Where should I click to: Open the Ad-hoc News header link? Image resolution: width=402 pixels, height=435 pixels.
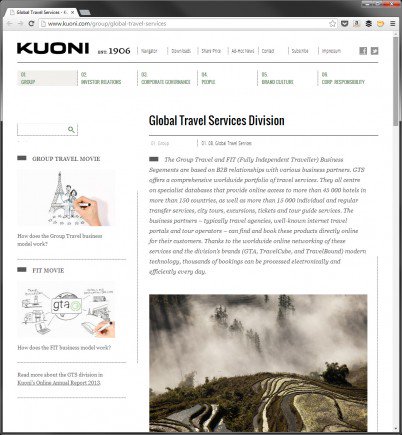pos(243,51)
